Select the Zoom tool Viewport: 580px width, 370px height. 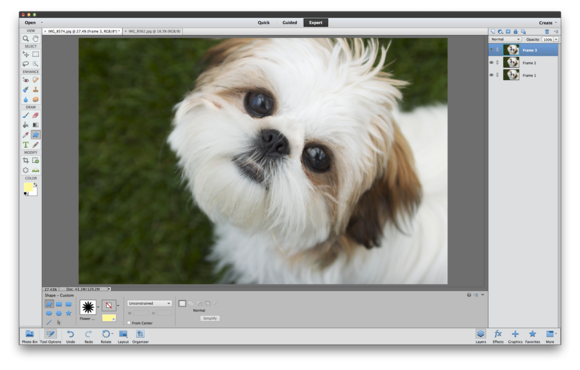coord(26,38)
